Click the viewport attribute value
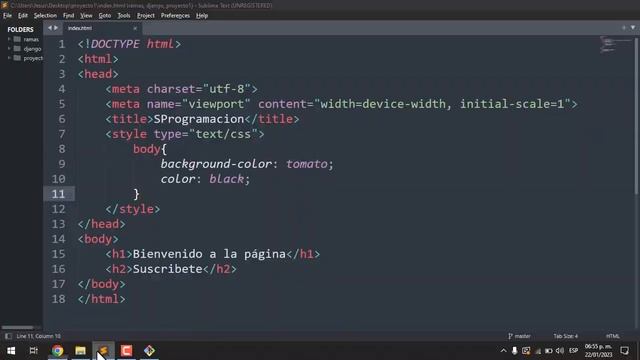Viewport: 640px width, 360px height. point(216,104)
